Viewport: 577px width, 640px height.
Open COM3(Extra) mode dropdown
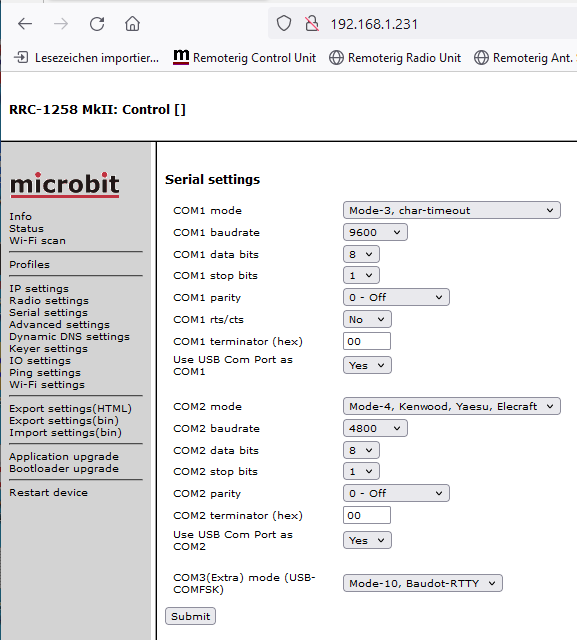click(423, 583)
